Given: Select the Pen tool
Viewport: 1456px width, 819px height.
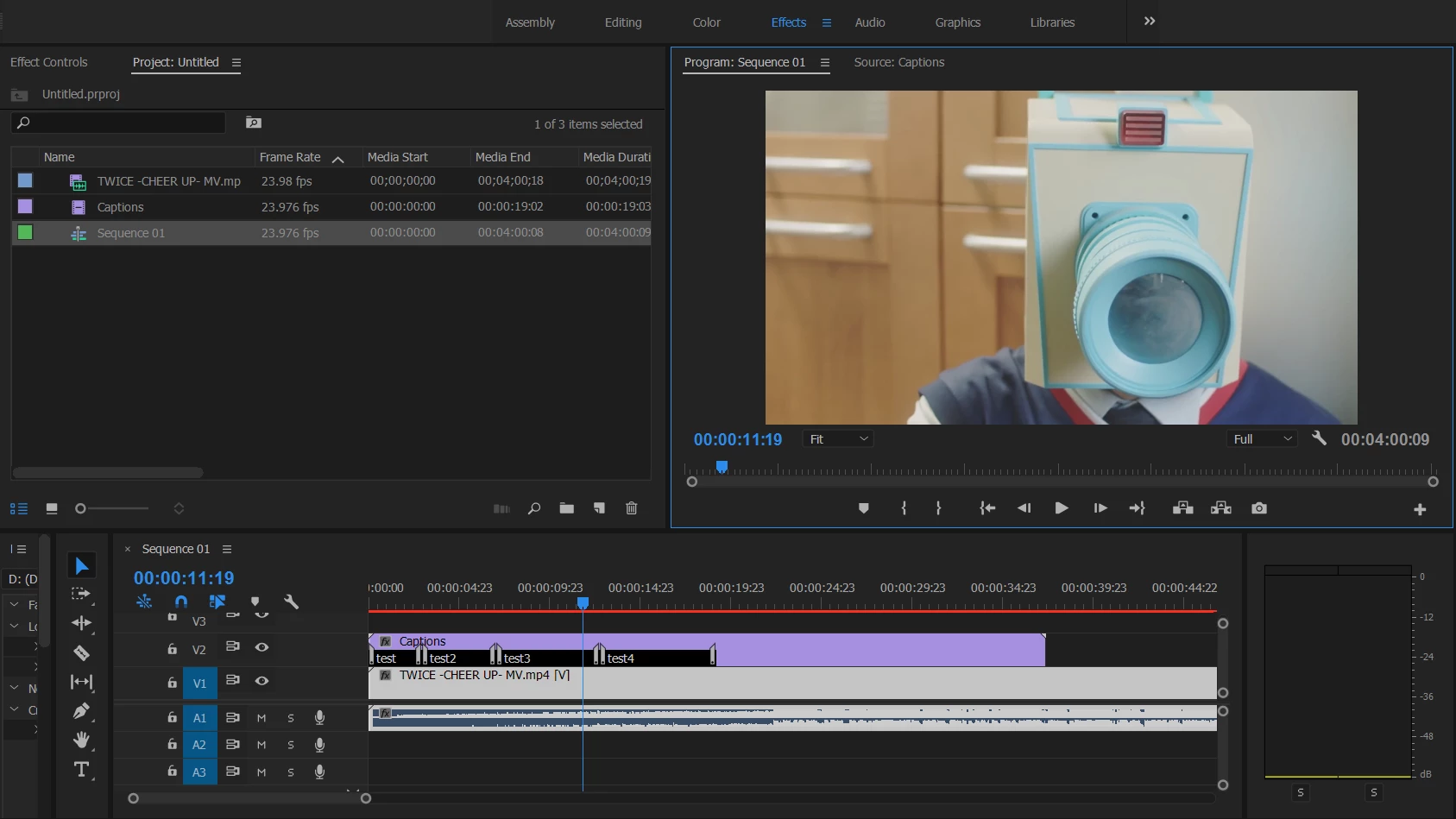Looking at the screenshot, I should [81, 711].
